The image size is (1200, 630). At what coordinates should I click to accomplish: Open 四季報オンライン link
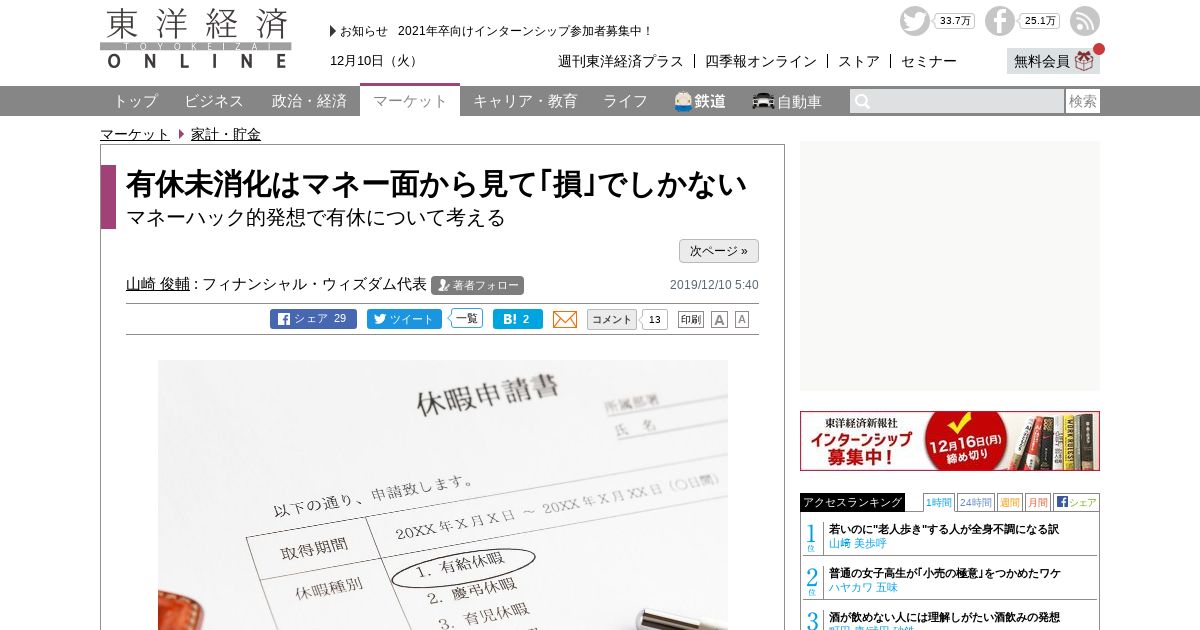coord(761,61)
